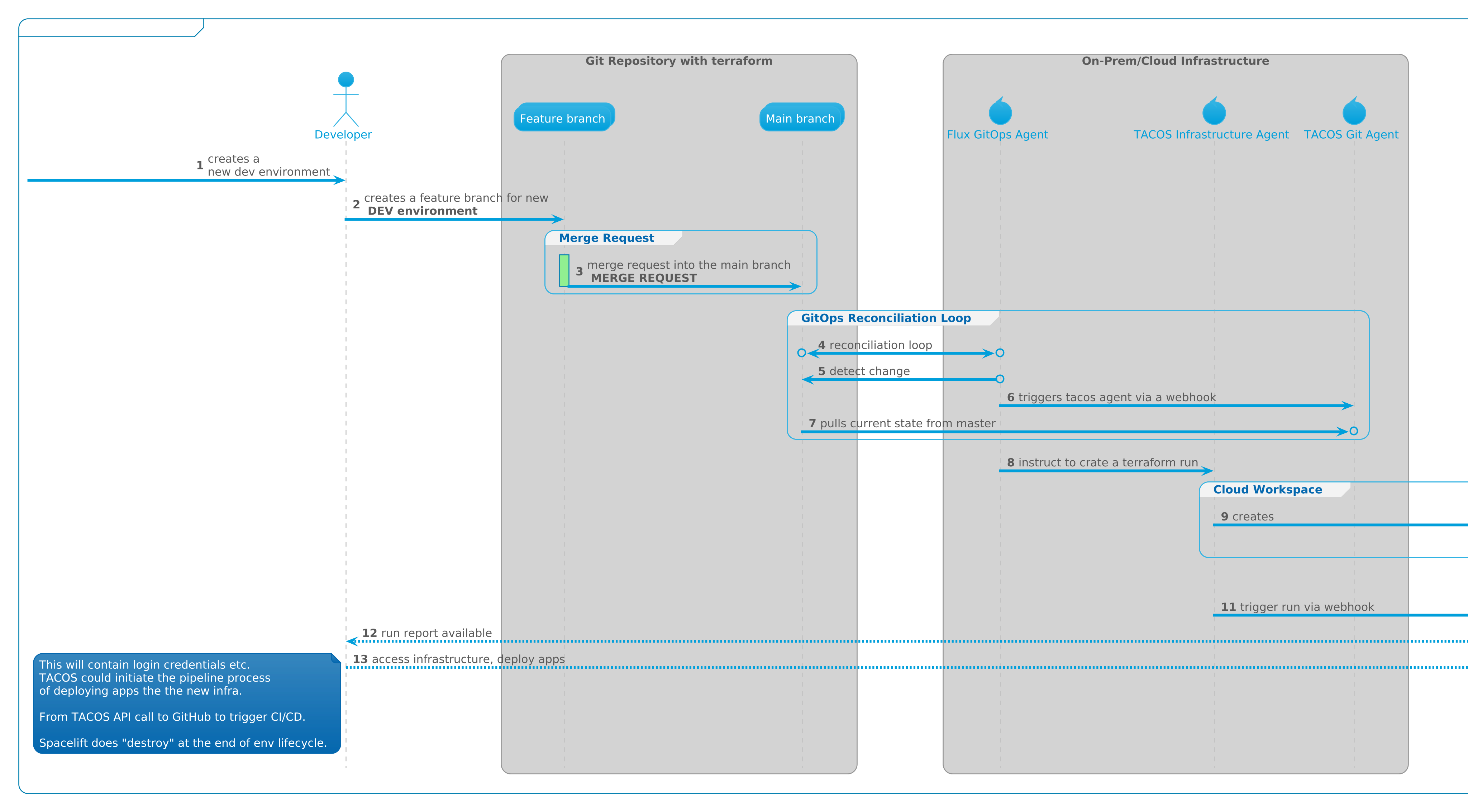
Task: Click the TACOS Git Agent control icon
Action: click(x=1354, y=110)
